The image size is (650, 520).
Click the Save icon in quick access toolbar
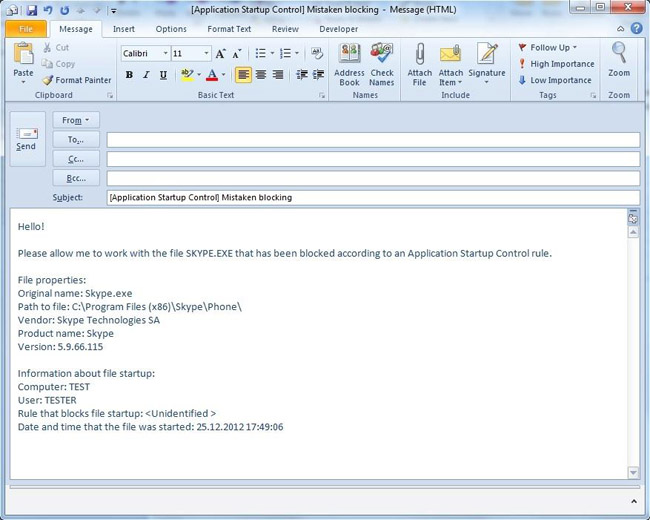point(32,10)
